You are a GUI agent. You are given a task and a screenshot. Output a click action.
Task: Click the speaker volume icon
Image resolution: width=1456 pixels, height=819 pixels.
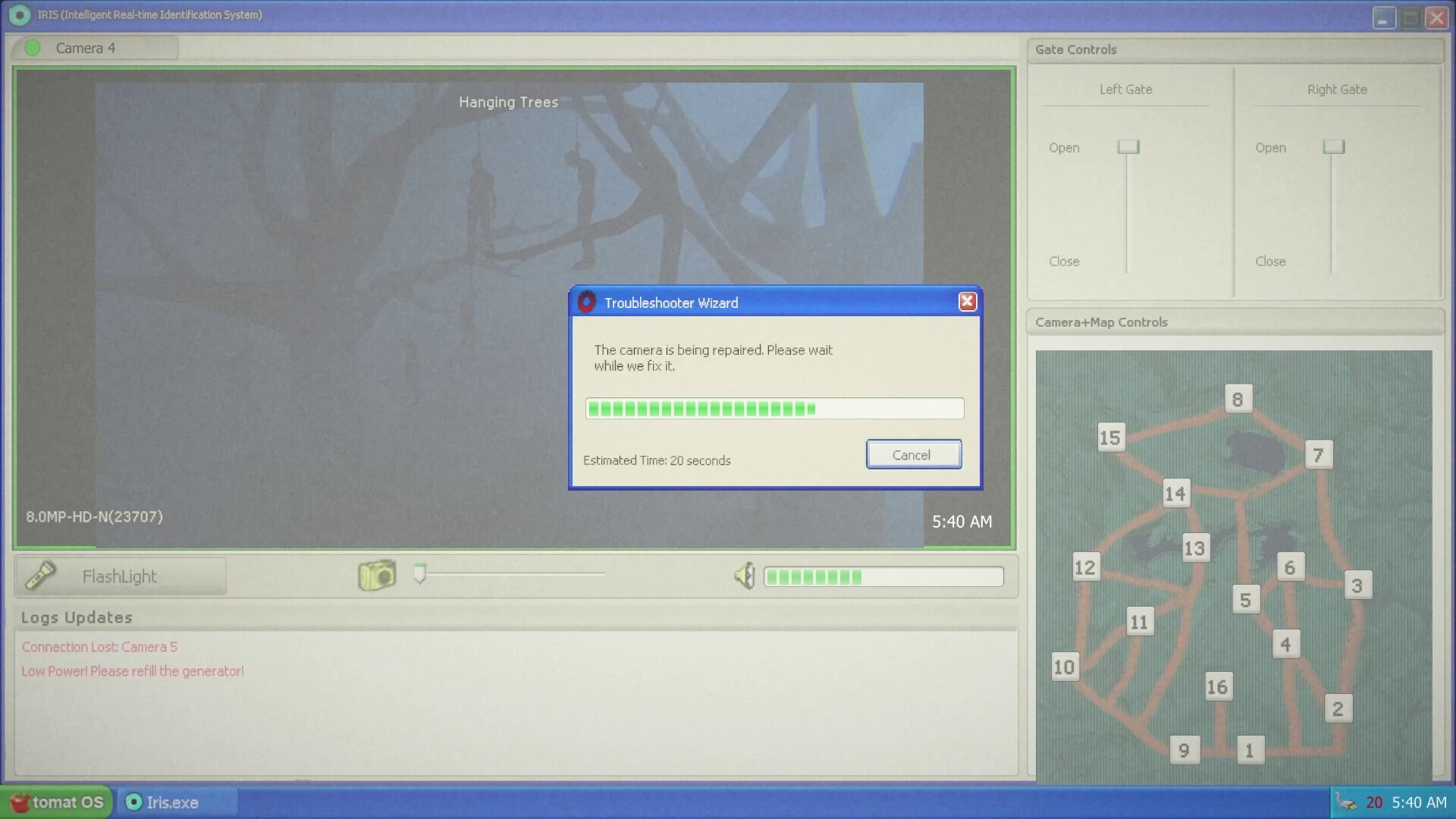tap(745, 576)
